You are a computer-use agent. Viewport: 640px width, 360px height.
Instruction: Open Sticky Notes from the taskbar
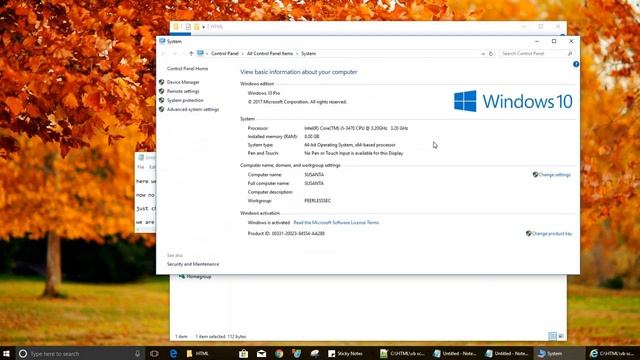(345, 353)
